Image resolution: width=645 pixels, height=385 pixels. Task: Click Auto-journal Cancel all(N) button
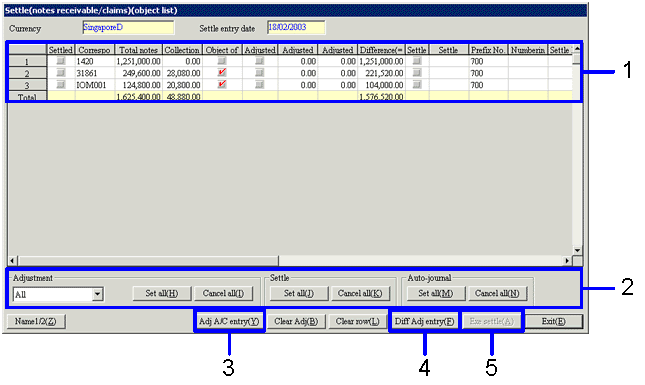click(x=497, y=294)
